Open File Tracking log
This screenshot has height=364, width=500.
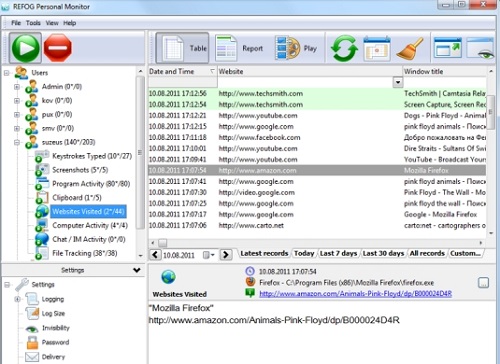[84, 253]
